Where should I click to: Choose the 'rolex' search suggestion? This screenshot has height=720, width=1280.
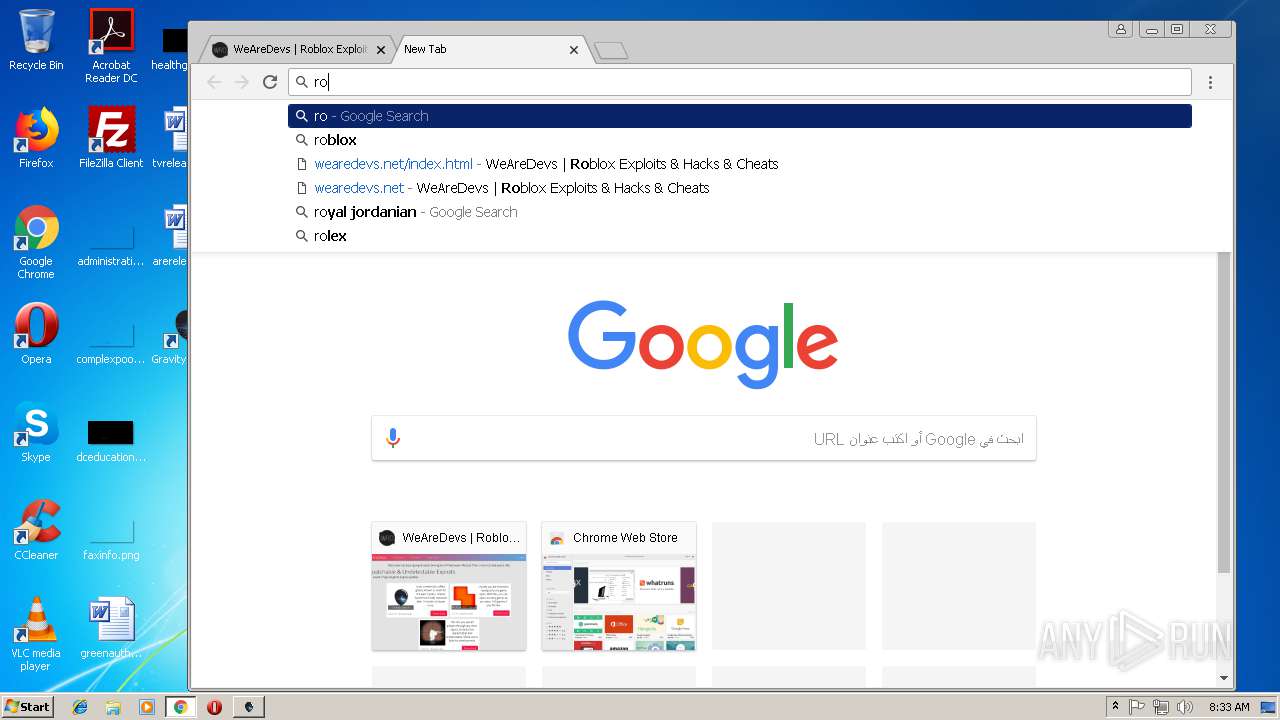click(740, 236)
